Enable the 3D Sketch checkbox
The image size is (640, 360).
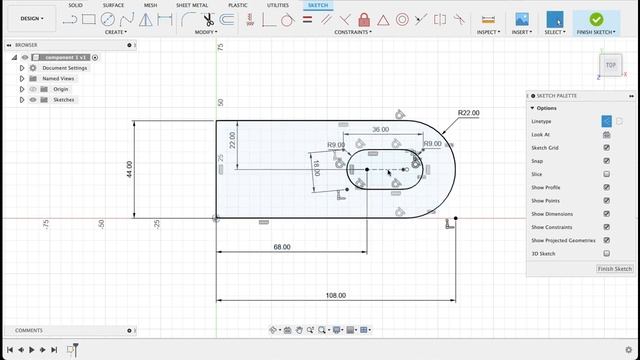point(607,253)
